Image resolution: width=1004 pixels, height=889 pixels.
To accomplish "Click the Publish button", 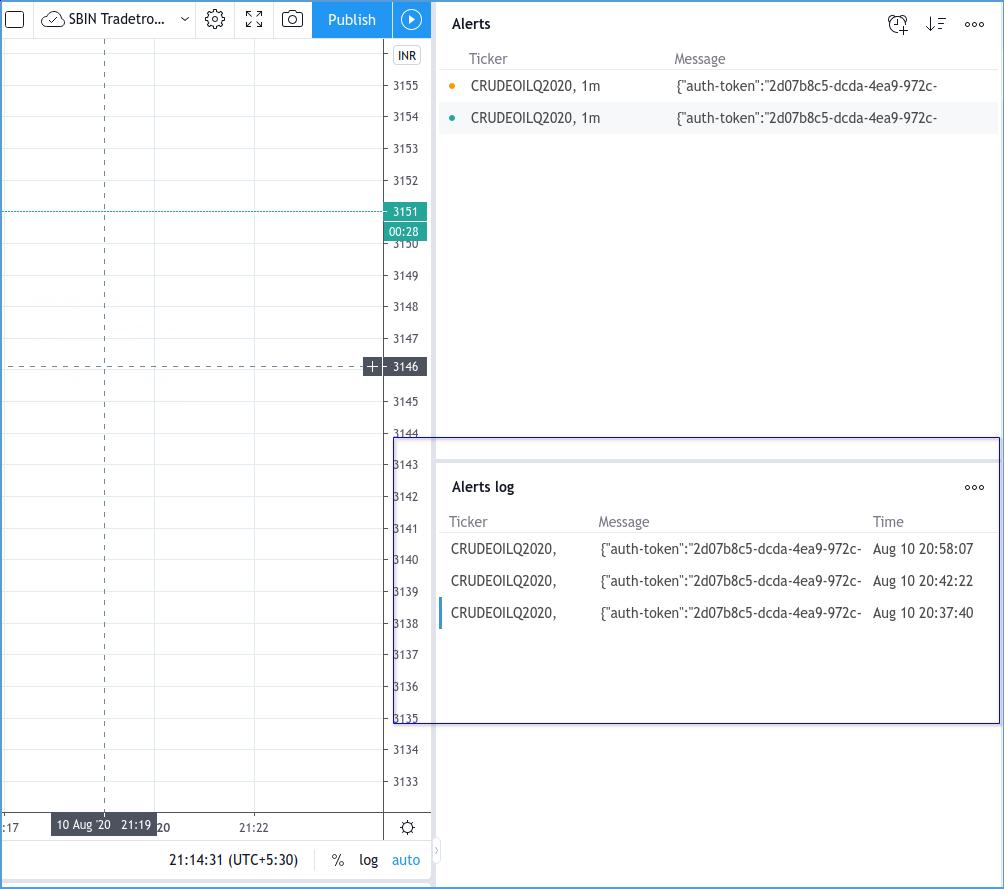I will (x=352, y=19).
